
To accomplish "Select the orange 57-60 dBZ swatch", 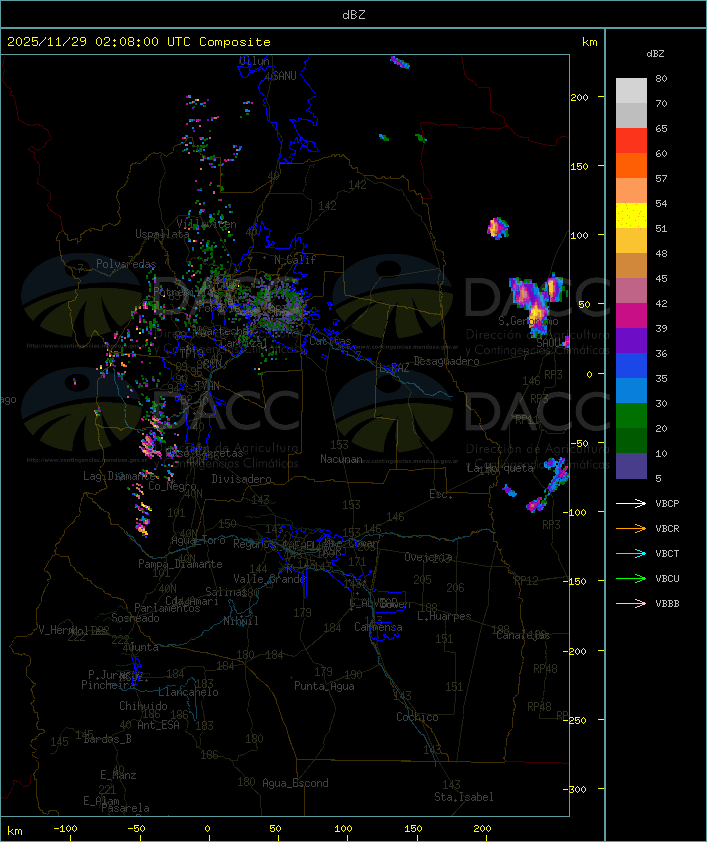I will (631, 166).
